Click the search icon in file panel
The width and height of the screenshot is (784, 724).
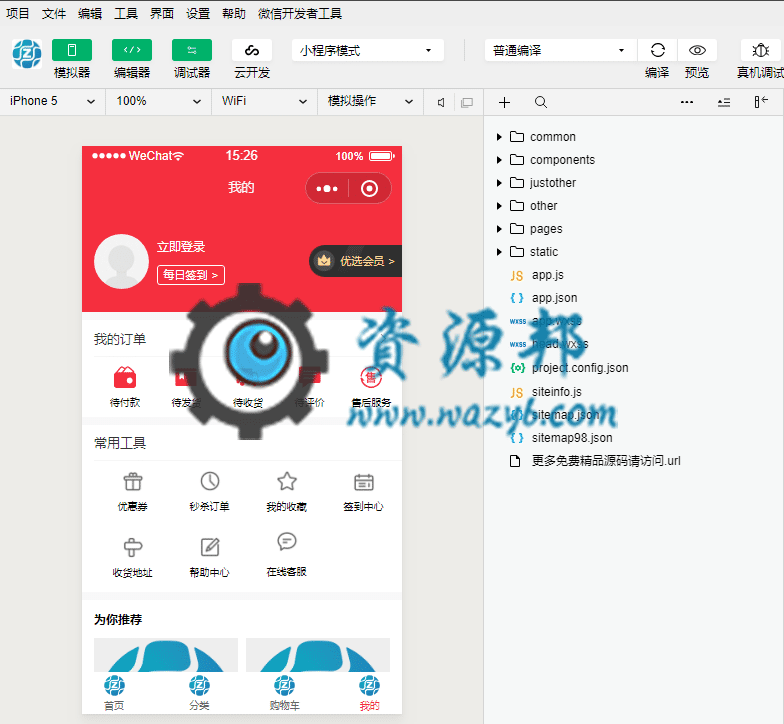point(540,102)
